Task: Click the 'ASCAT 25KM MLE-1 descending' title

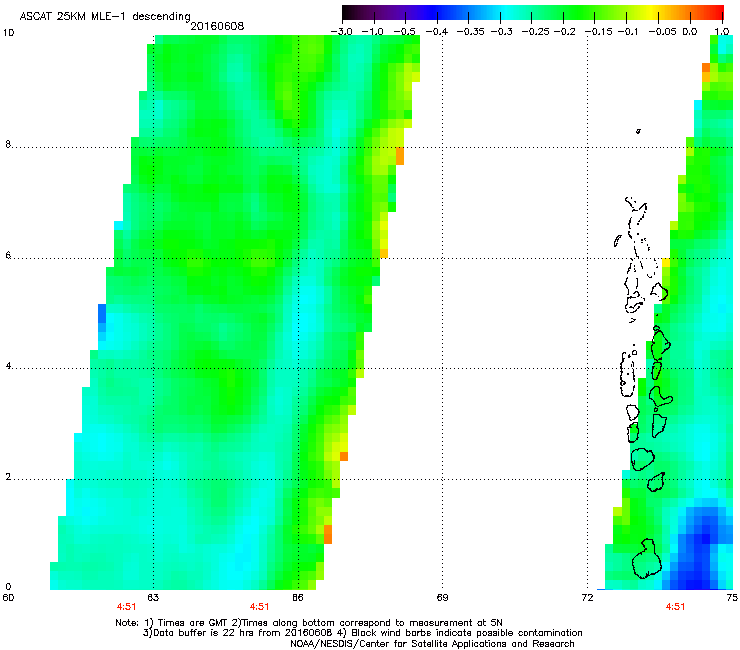Action: click(x=105, y=17)
